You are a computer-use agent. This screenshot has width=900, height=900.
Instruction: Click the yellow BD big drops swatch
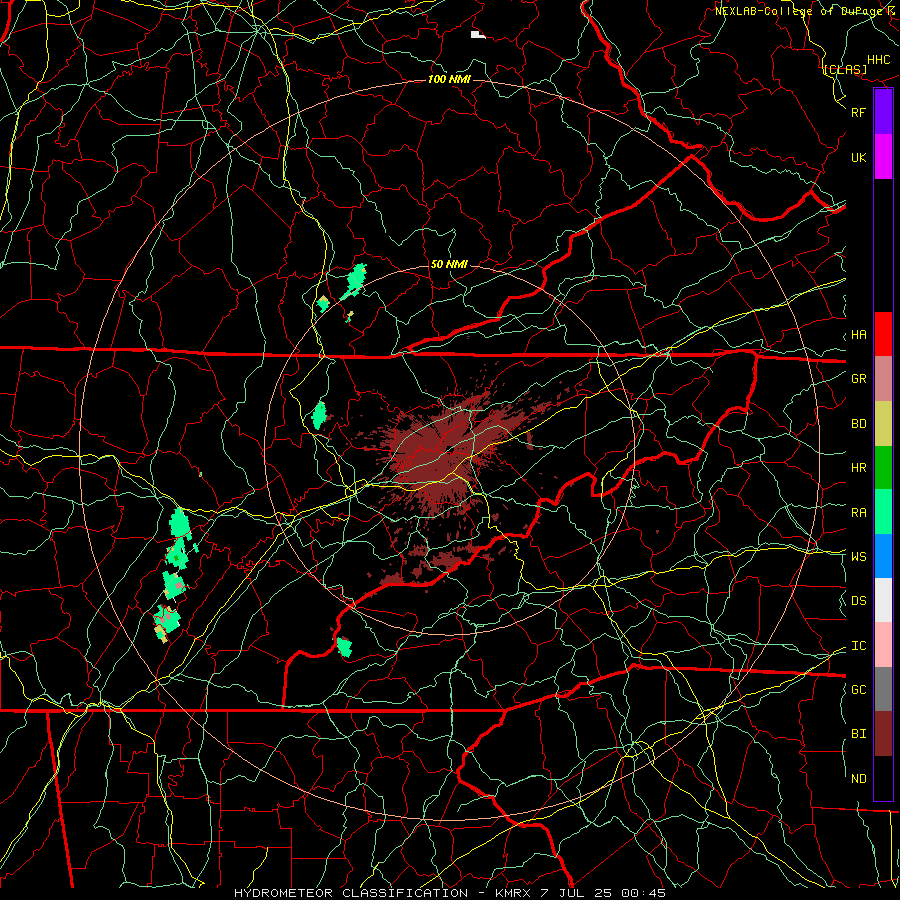click(883, 423)
